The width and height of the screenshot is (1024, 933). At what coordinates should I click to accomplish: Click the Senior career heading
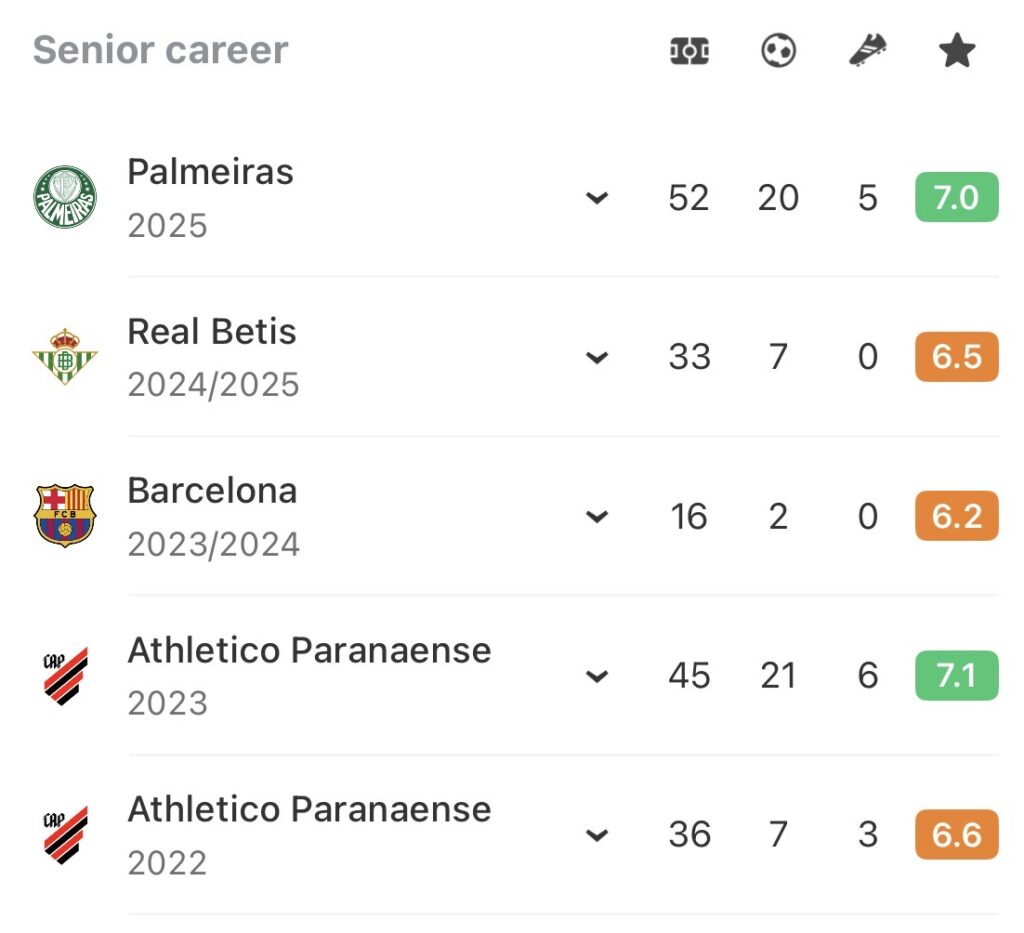pyautogui.click(x=160, y=50)
